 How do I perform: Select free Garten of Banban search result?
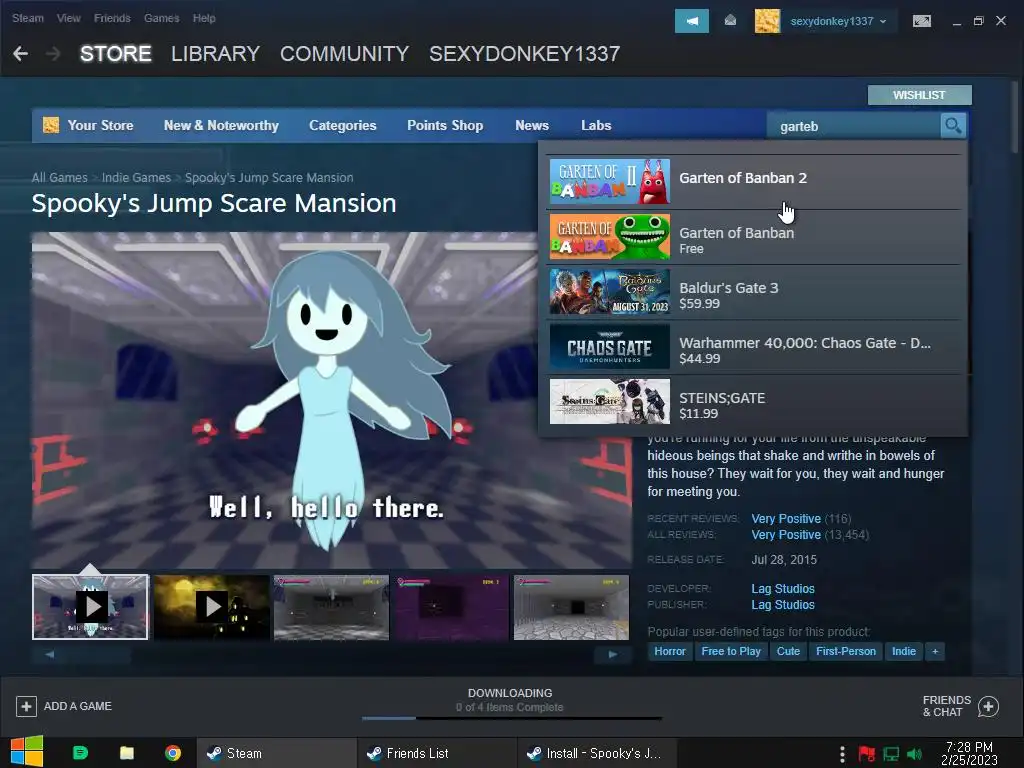(754, 236)
